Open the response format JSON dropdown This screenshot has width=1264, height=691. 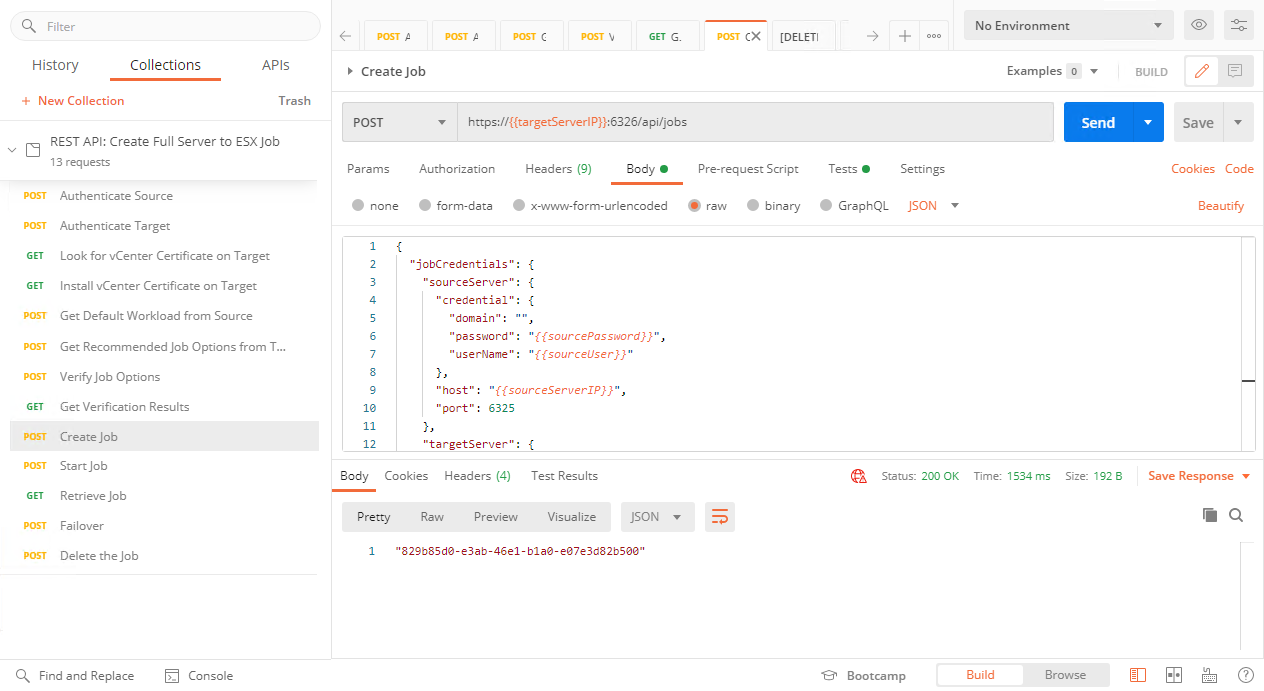pyautogui.click(x=657, y=517)
